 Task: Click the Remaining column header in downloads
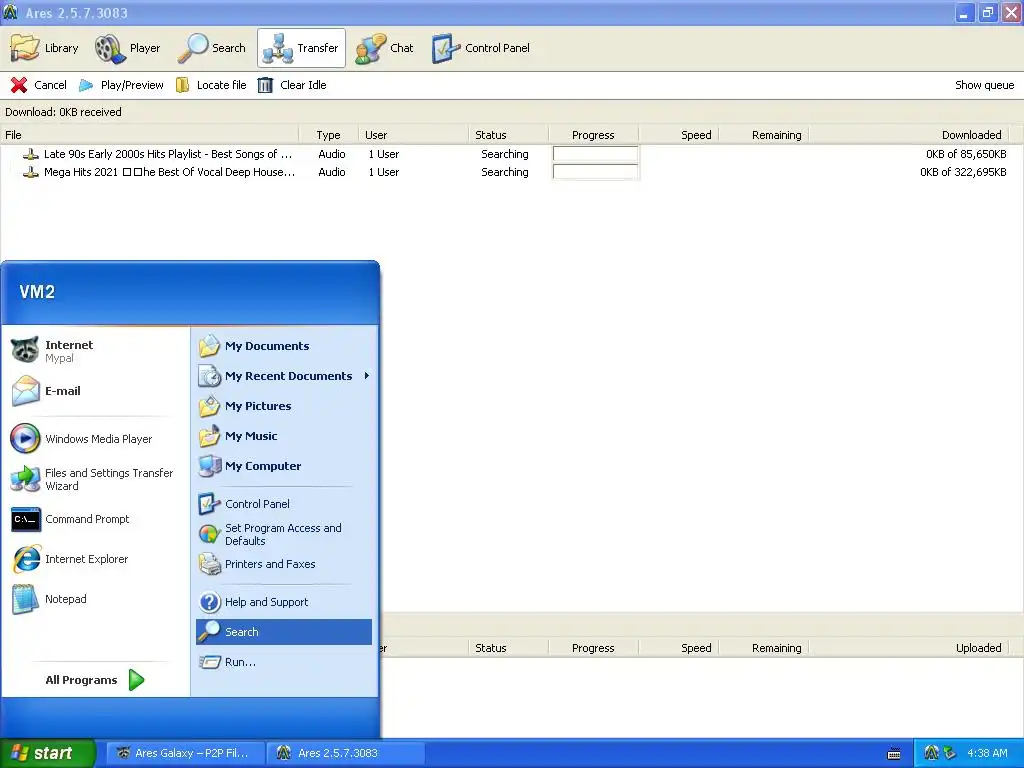(764, 135)
